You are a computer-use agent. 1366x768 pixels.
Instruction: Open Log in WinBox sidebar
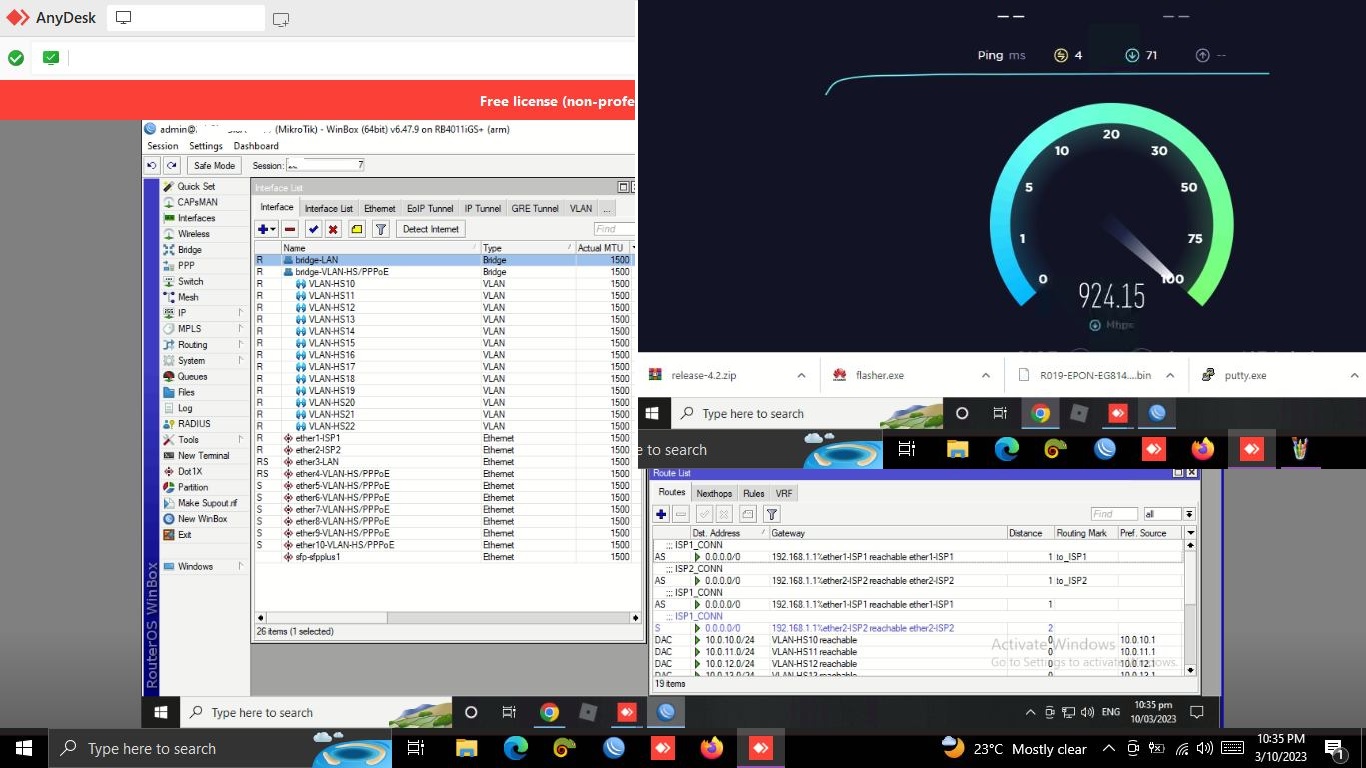185,408
